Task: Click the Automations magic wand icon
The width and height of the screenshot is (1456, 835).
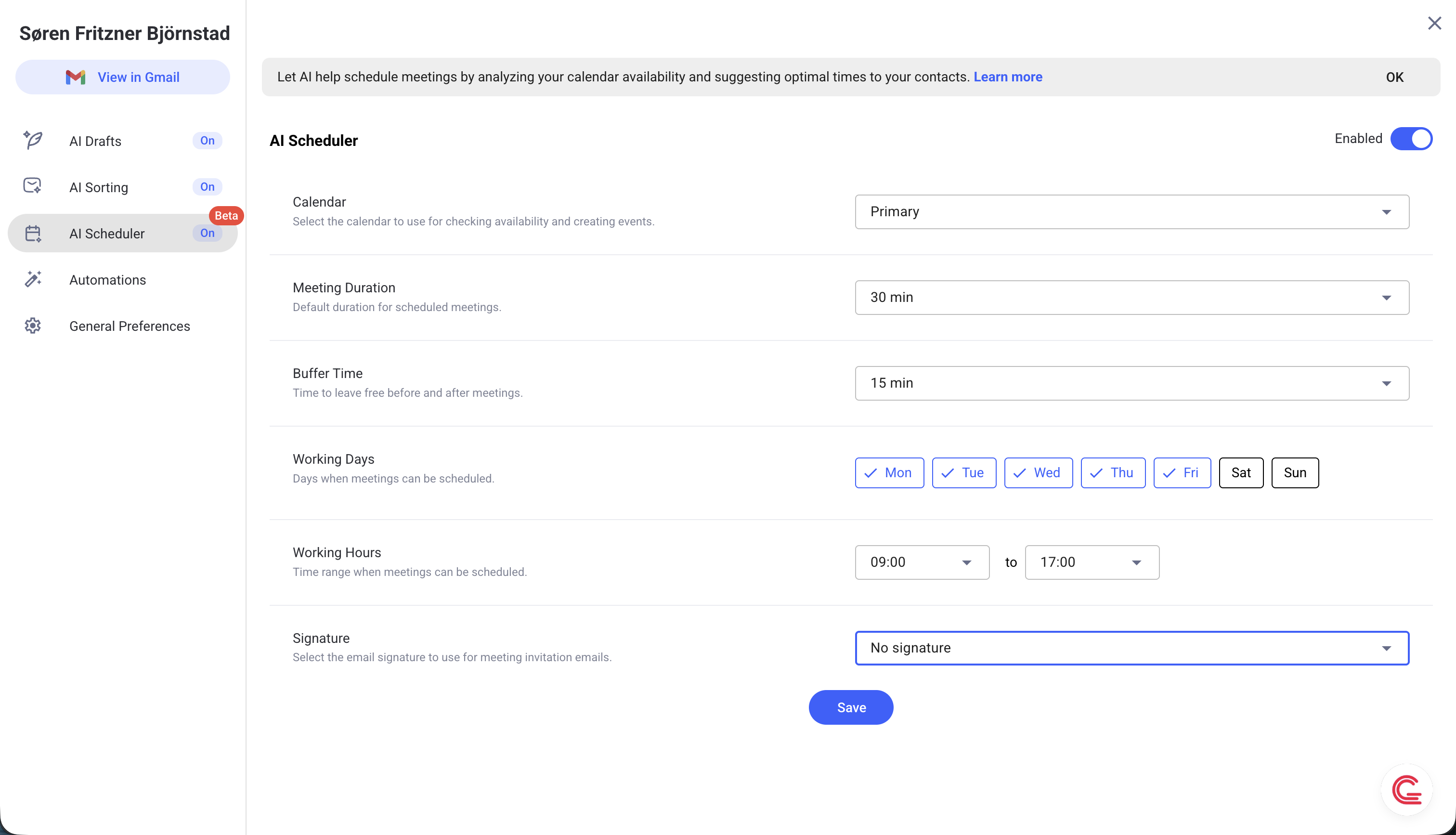Action: (x=33, y=279)
